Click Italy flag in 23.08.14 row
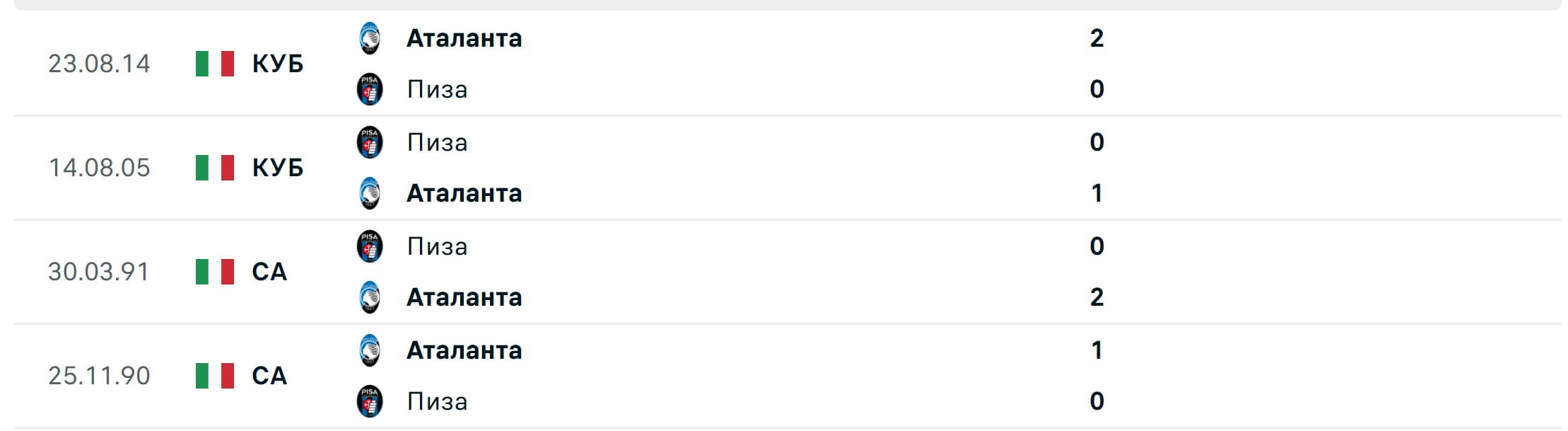Image resolution: width=1568 pixels, height=431 pixels. point(215,64)
